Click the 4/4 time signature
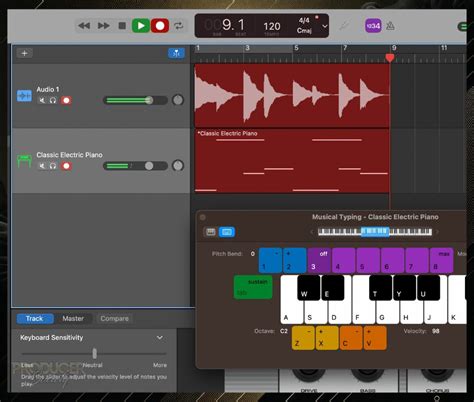This screenshot has width=474, height=402. click(304, 21)
